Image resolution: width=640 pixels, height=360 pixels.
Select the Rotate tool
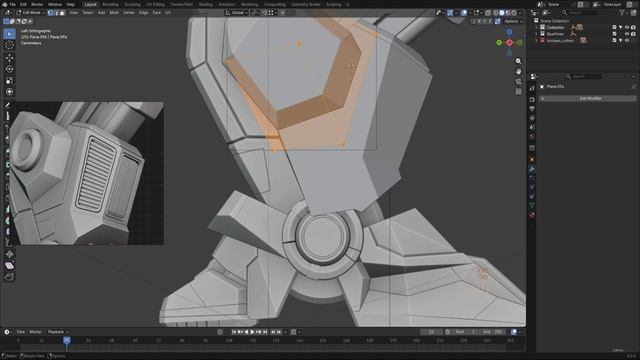click(x=9, y=69)
